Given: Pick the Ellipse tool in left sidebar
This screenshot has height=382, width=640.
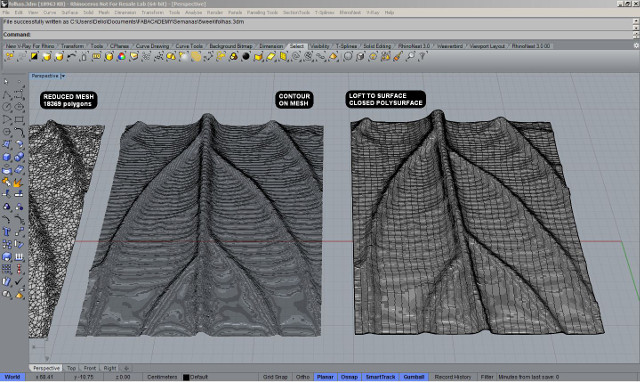Looking at the screenshot, I should 19,107.
